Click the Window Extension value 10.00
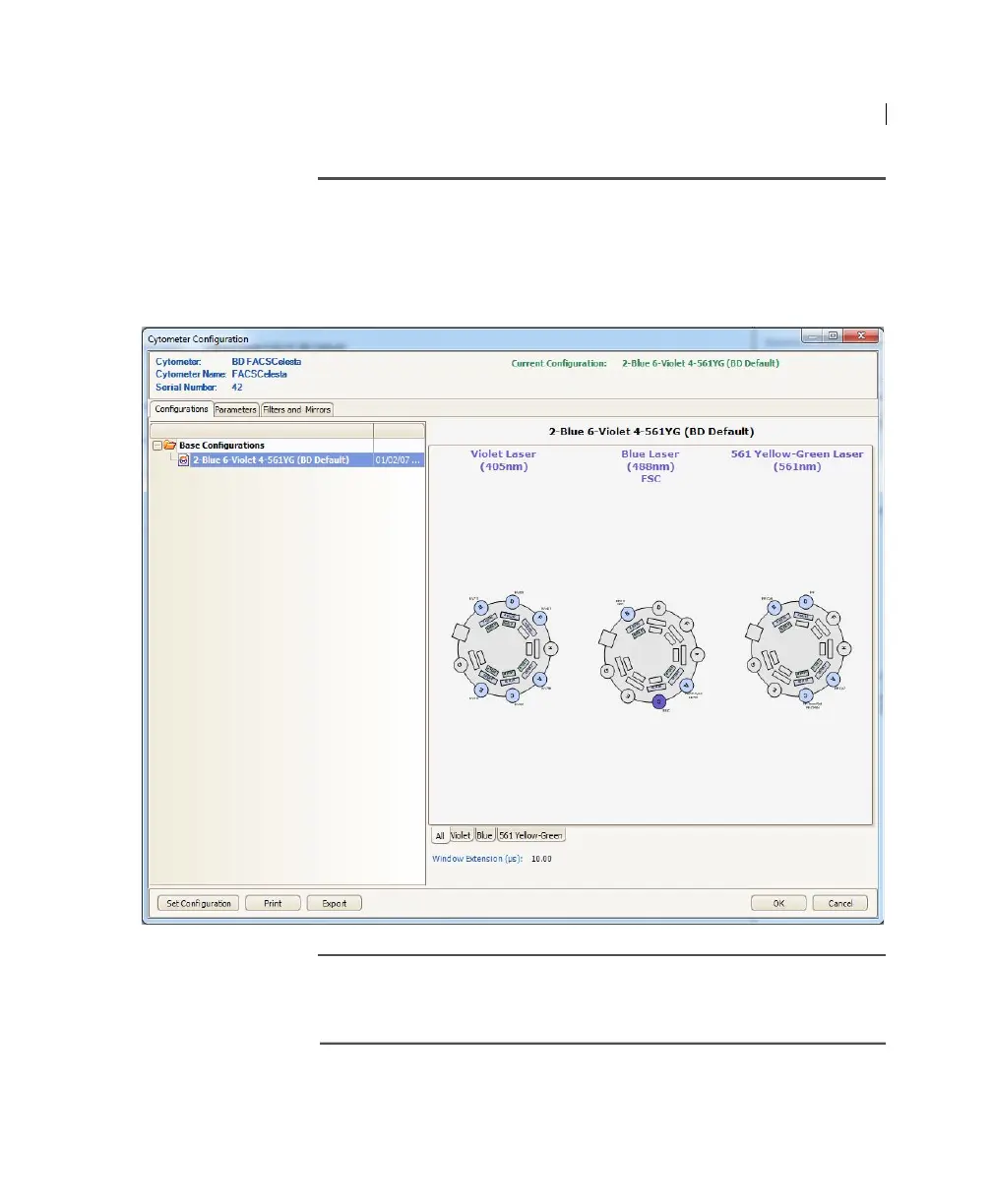The image size is (992, 1204). (541, 859)
